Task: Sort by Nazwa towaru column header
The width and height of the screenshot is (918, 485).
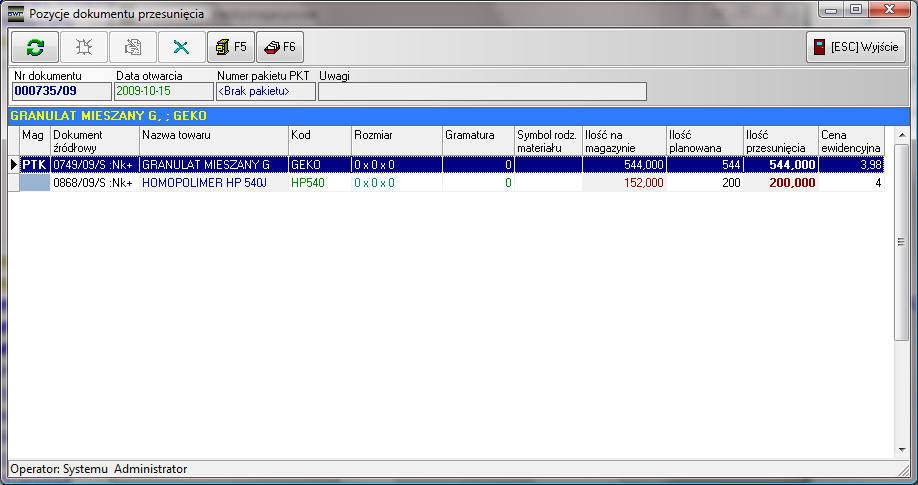Action: [x=213, y=140]
